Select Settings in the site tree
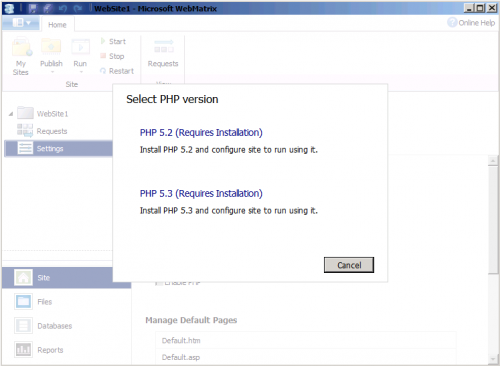Image resolution: width=500 pixels, height=366 pixels. 59,149
